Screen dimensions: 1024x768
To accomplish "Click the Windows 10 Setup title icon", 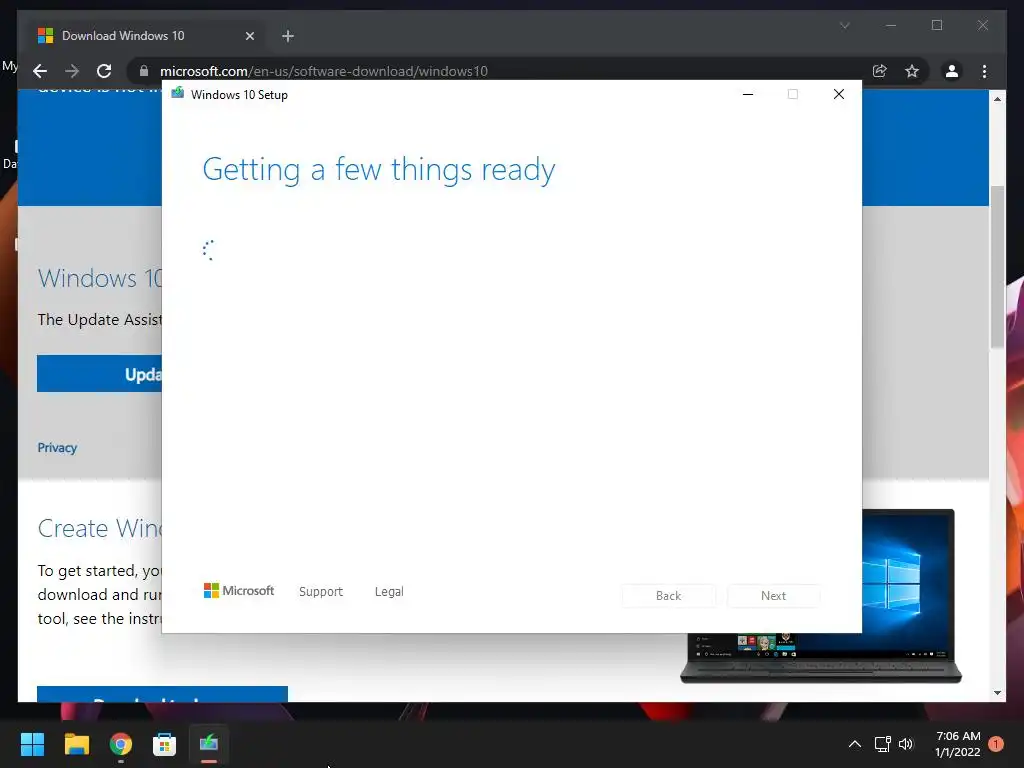I will [178, 93].
